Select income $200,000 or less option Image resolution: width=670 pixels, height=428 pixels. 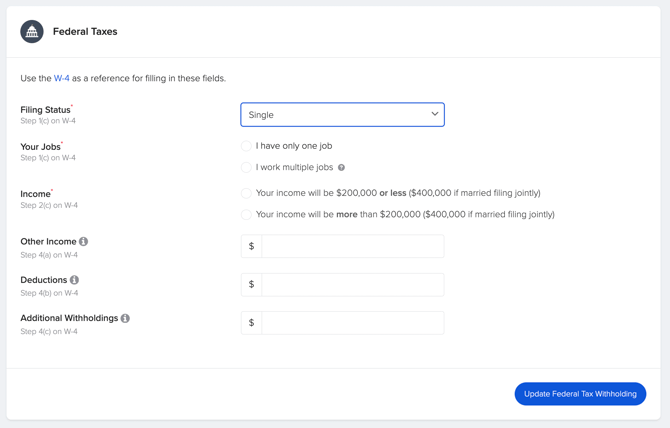tap(246, 193)
